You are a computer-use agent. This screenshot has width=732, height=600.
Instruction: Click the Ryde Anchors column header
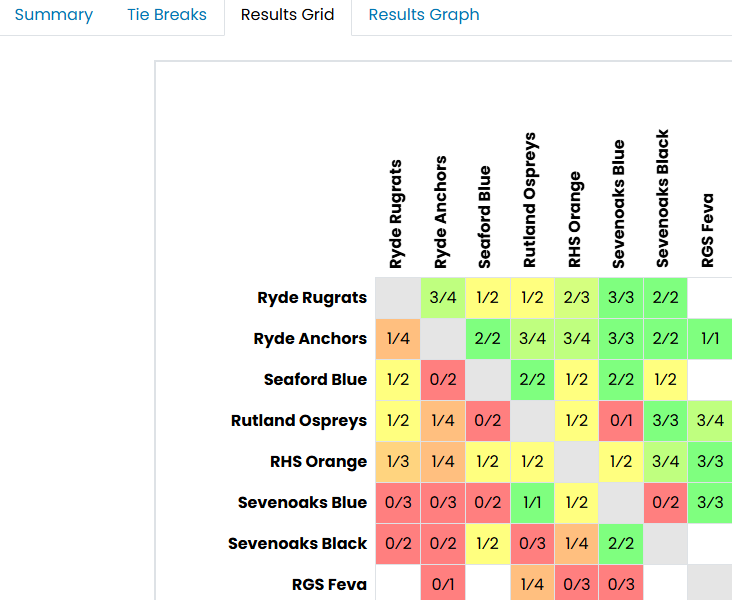tap(441, 212)
